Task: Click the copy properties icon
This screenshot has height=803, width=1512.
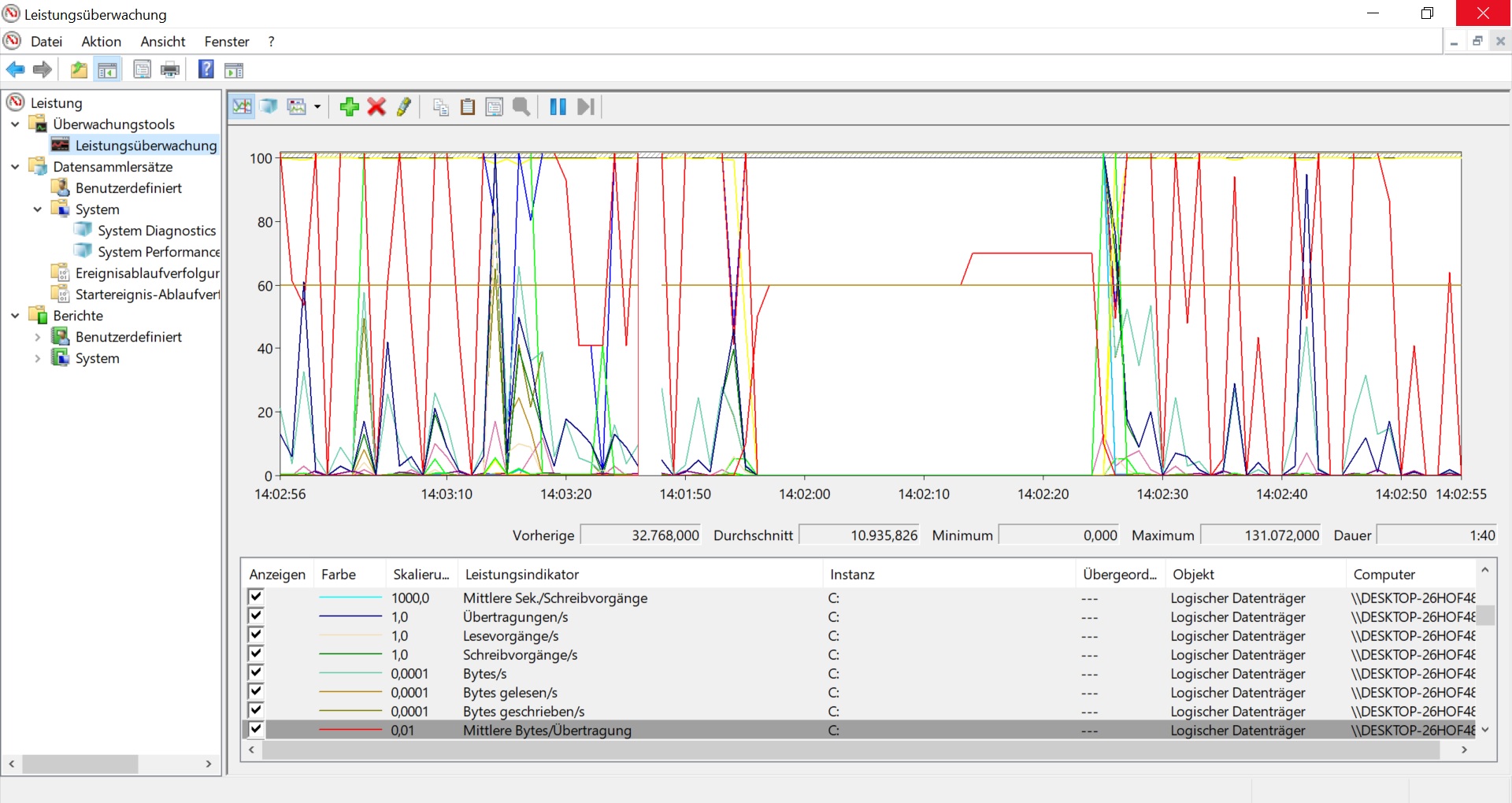Action: point(441,106)
